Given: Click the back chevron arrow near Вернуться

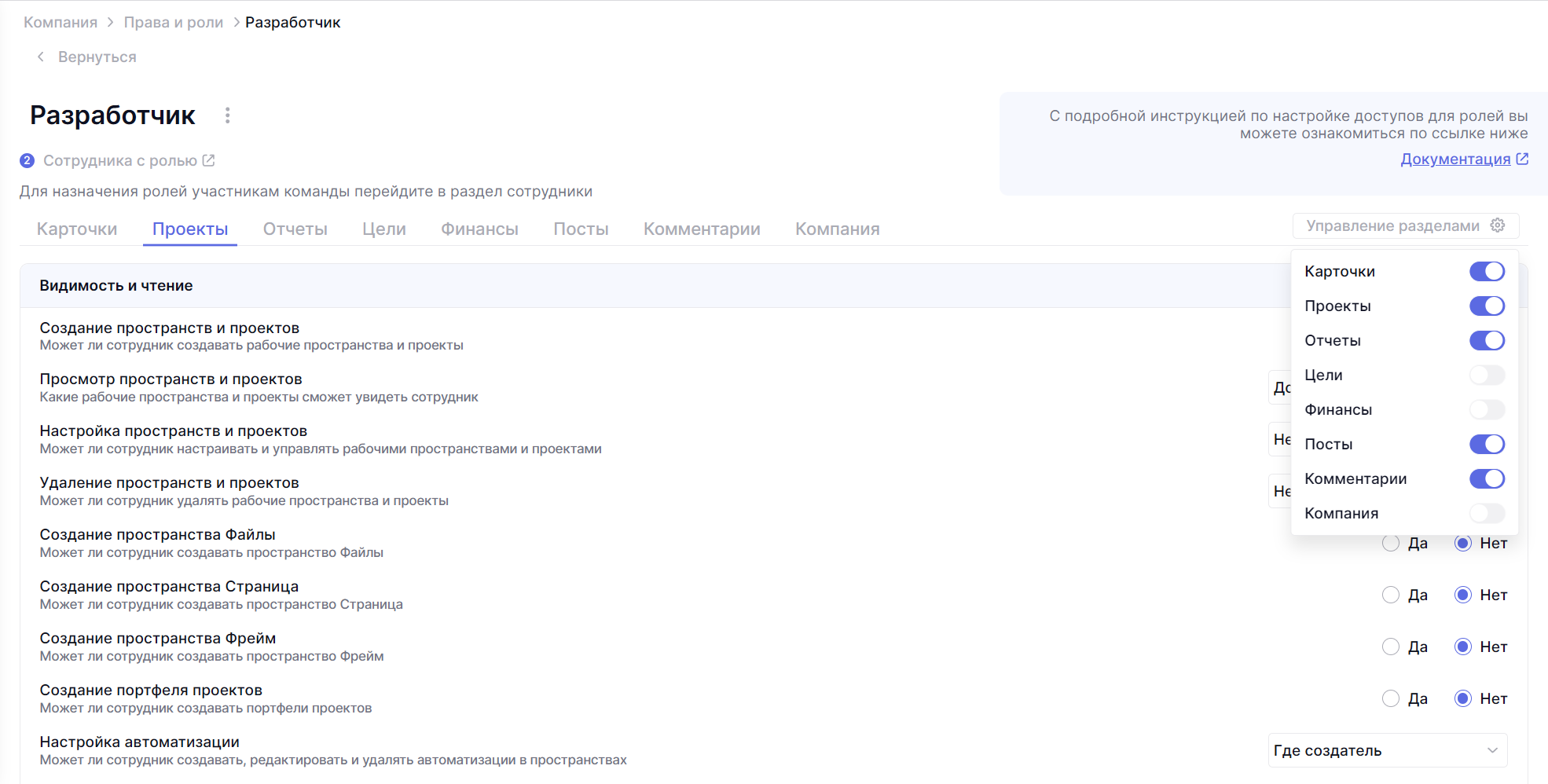Looking at the screenshot, I should point(41,57).
